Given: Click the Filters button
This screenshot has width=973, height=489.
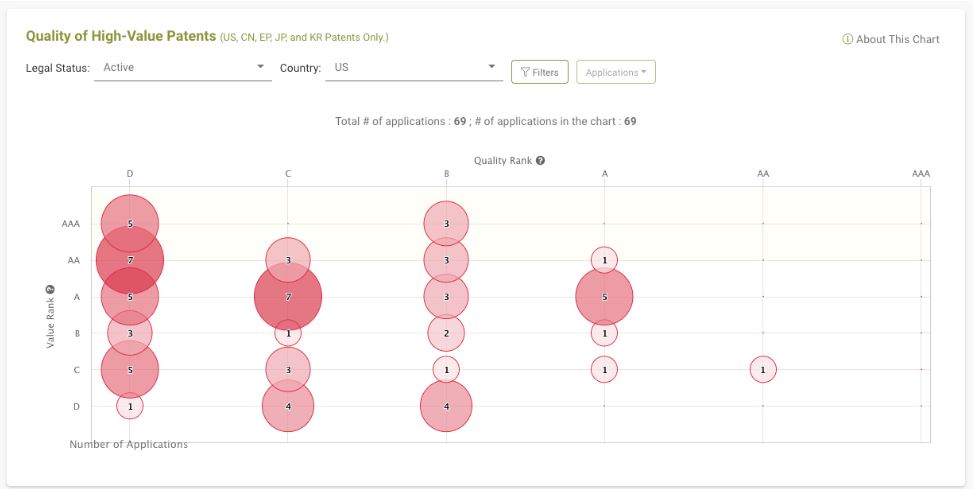Looking at the screenshot, I should pos(539,72).
